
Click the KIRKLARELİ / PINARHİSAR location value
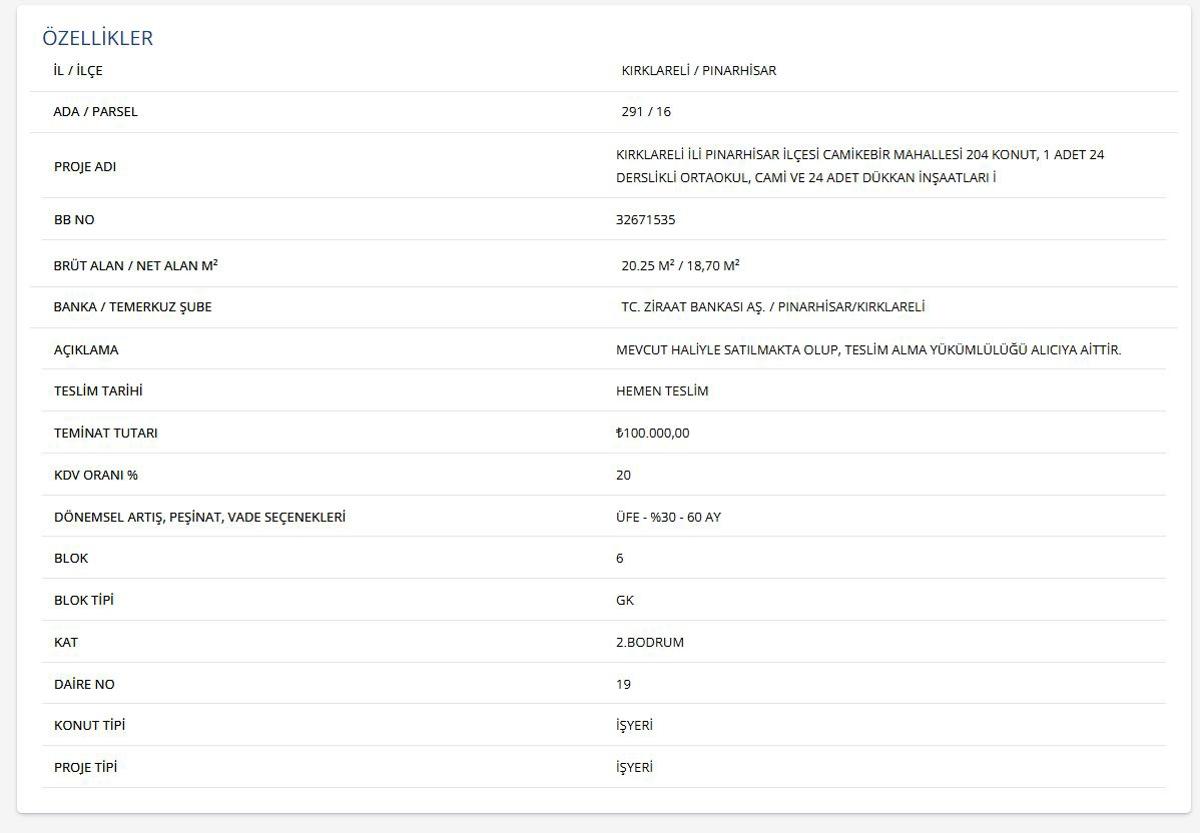tap(698, 71)
